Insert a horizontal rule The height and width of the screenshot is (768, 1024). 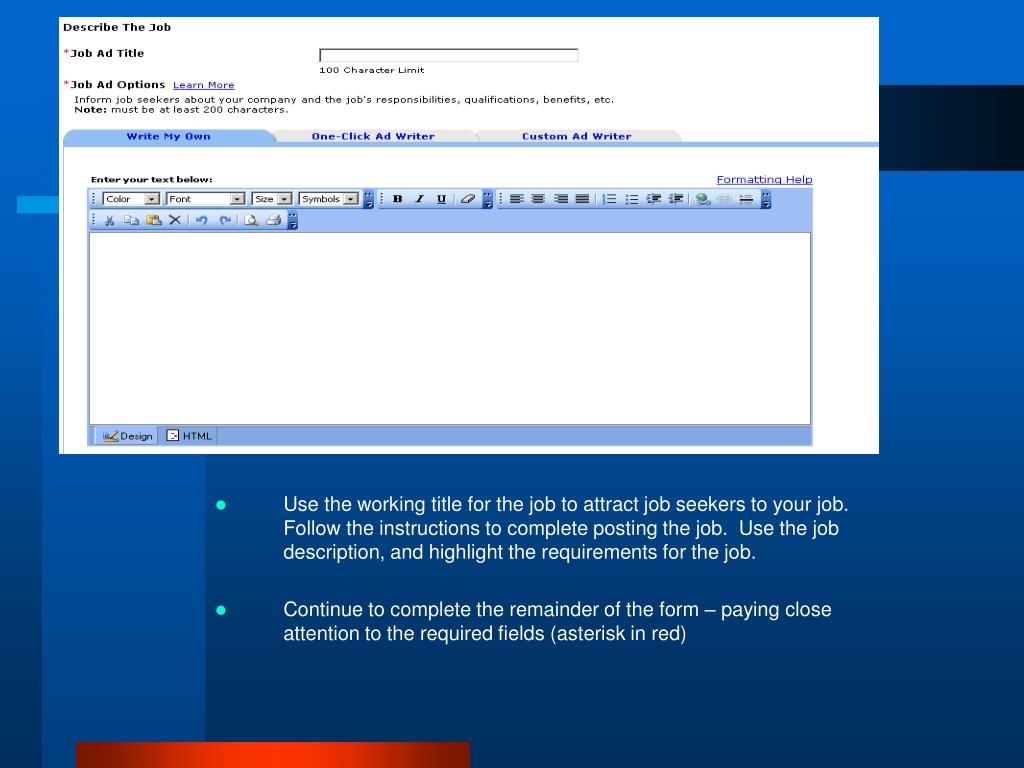click(746, 199)
